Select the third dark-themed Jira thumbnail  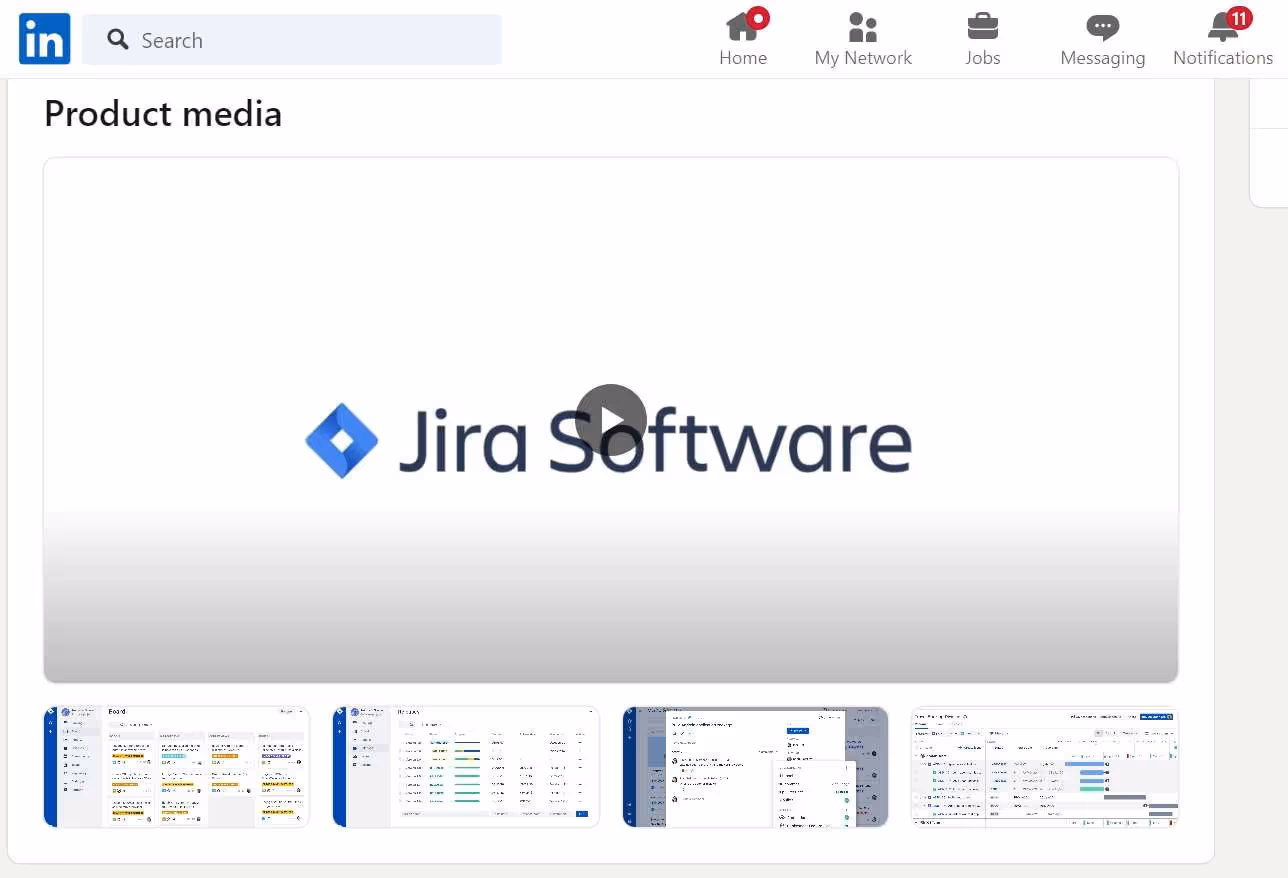[x=754, y=767]
